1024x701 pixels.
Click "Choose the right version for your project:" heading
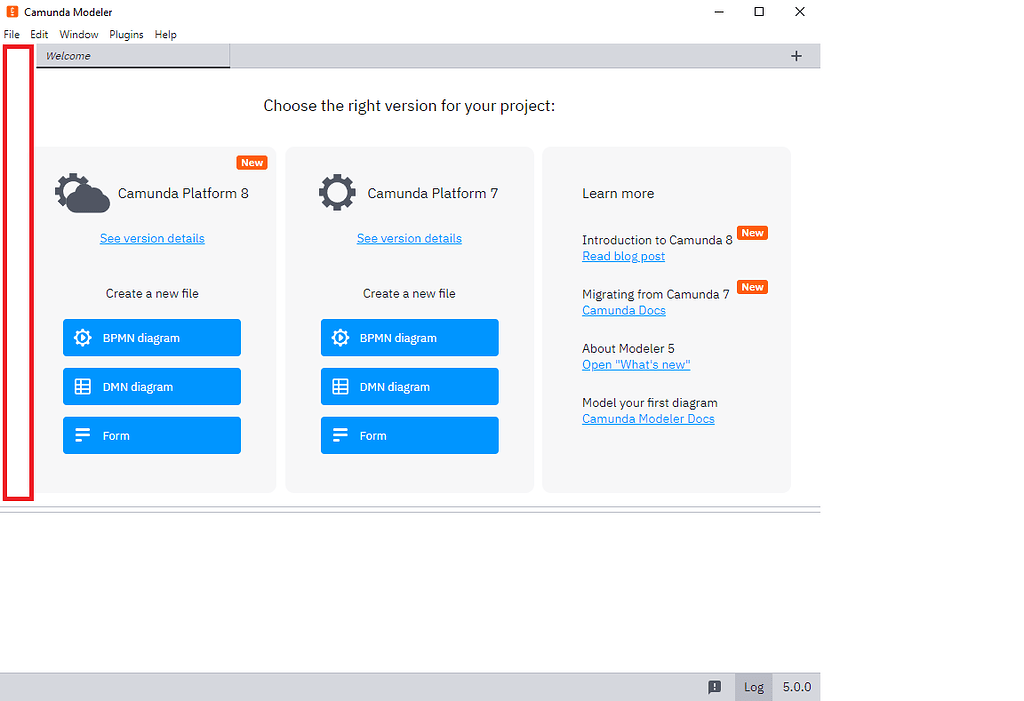pos(409,106)
